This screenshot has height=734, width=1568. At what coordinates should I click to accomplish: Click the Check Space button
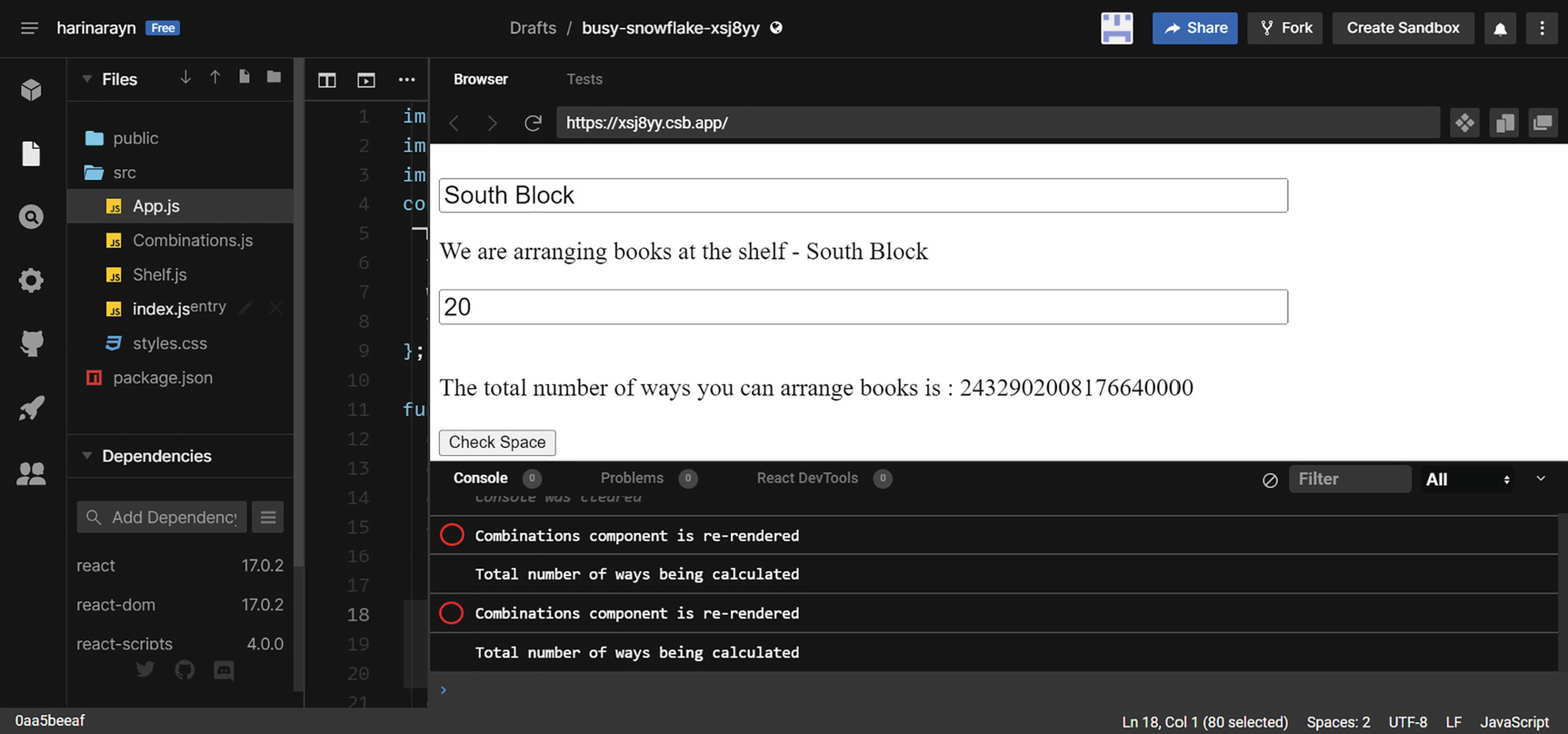click(497, 442)
